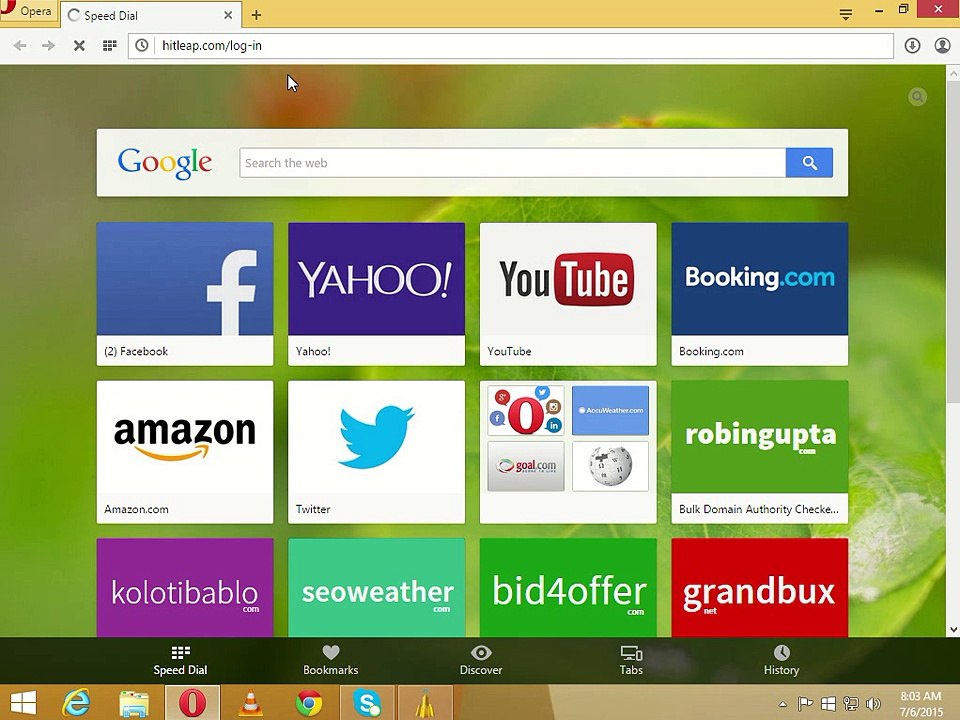Open the grandbux speed dial tile
The width and height of the screenshot is (960, 720).
[x=760, y=588]
